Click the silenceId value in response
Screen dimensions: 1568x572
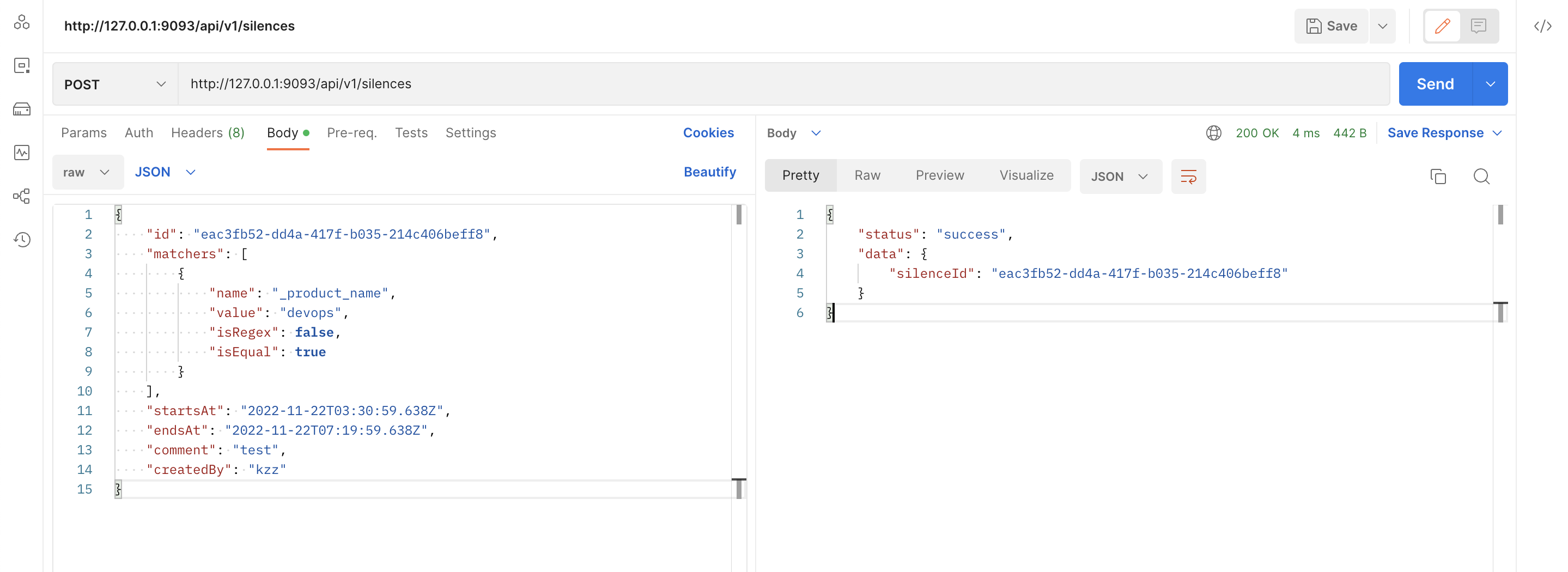(x=1139, y=274)
